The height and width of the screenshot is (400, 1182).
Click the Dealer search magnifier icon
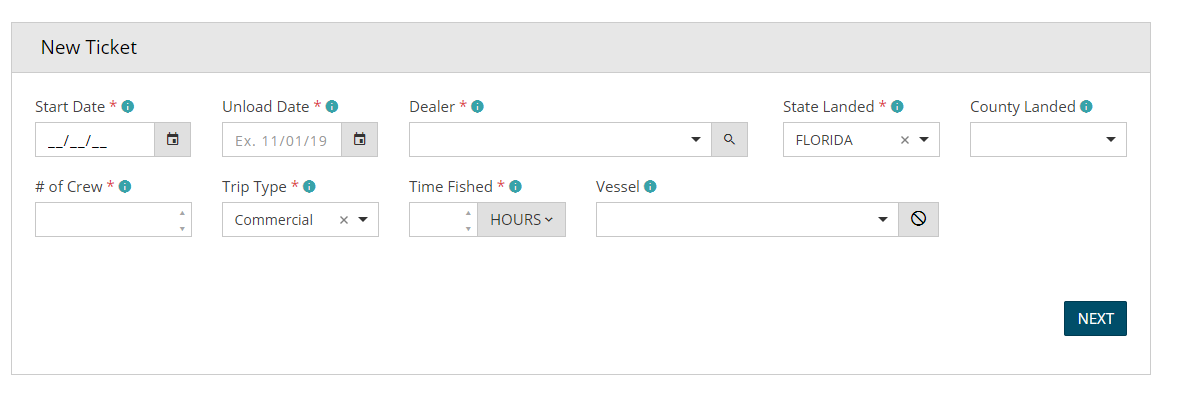[729, 140]
